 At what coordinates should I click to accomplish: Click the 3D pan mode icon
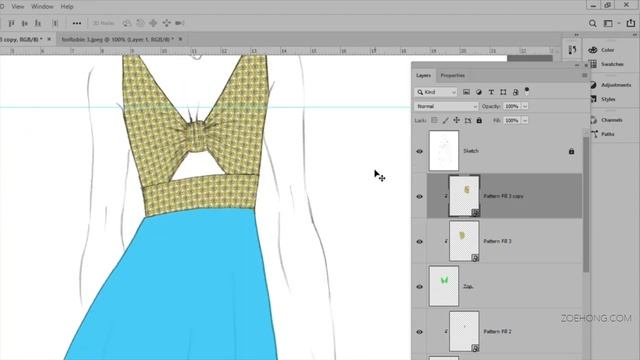pyautogui.click(x=153, y=23)
